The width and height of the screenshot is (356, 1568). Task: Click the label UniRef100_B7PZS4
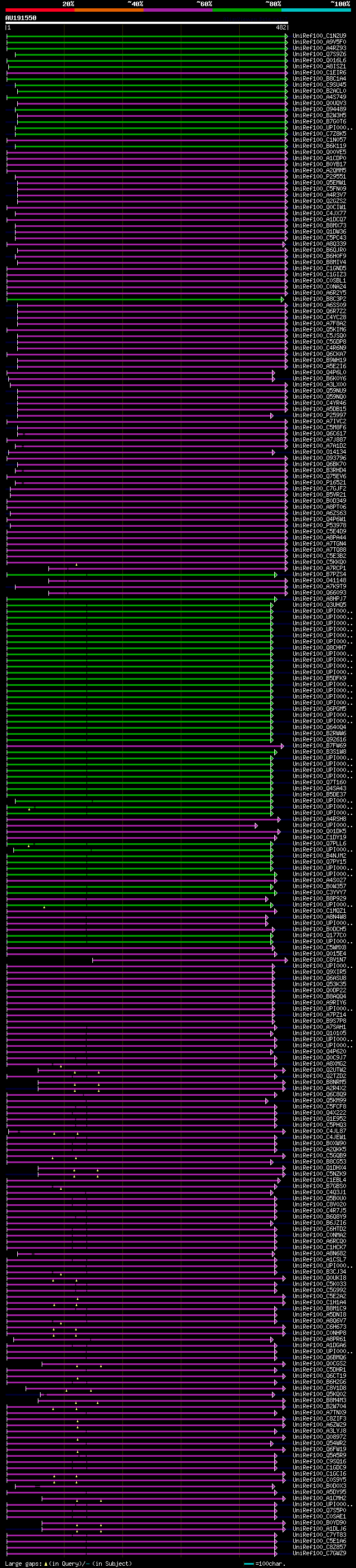(x=319, y=574)
